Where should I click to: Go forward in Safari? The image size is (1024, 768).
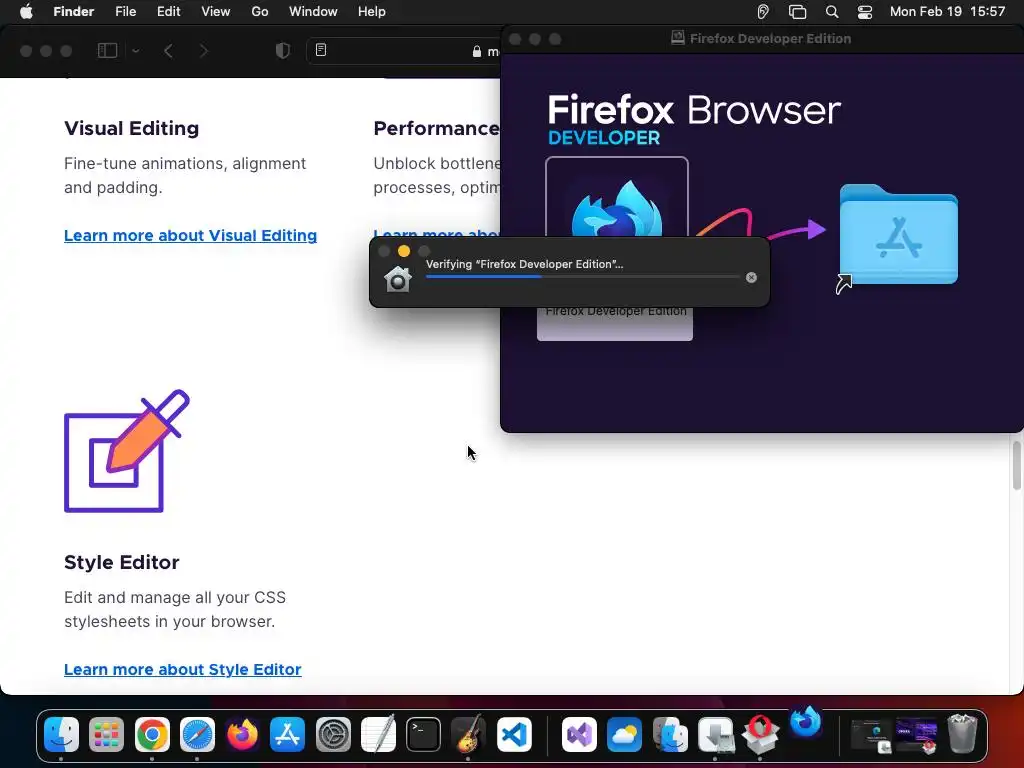(x=203, y=51)
